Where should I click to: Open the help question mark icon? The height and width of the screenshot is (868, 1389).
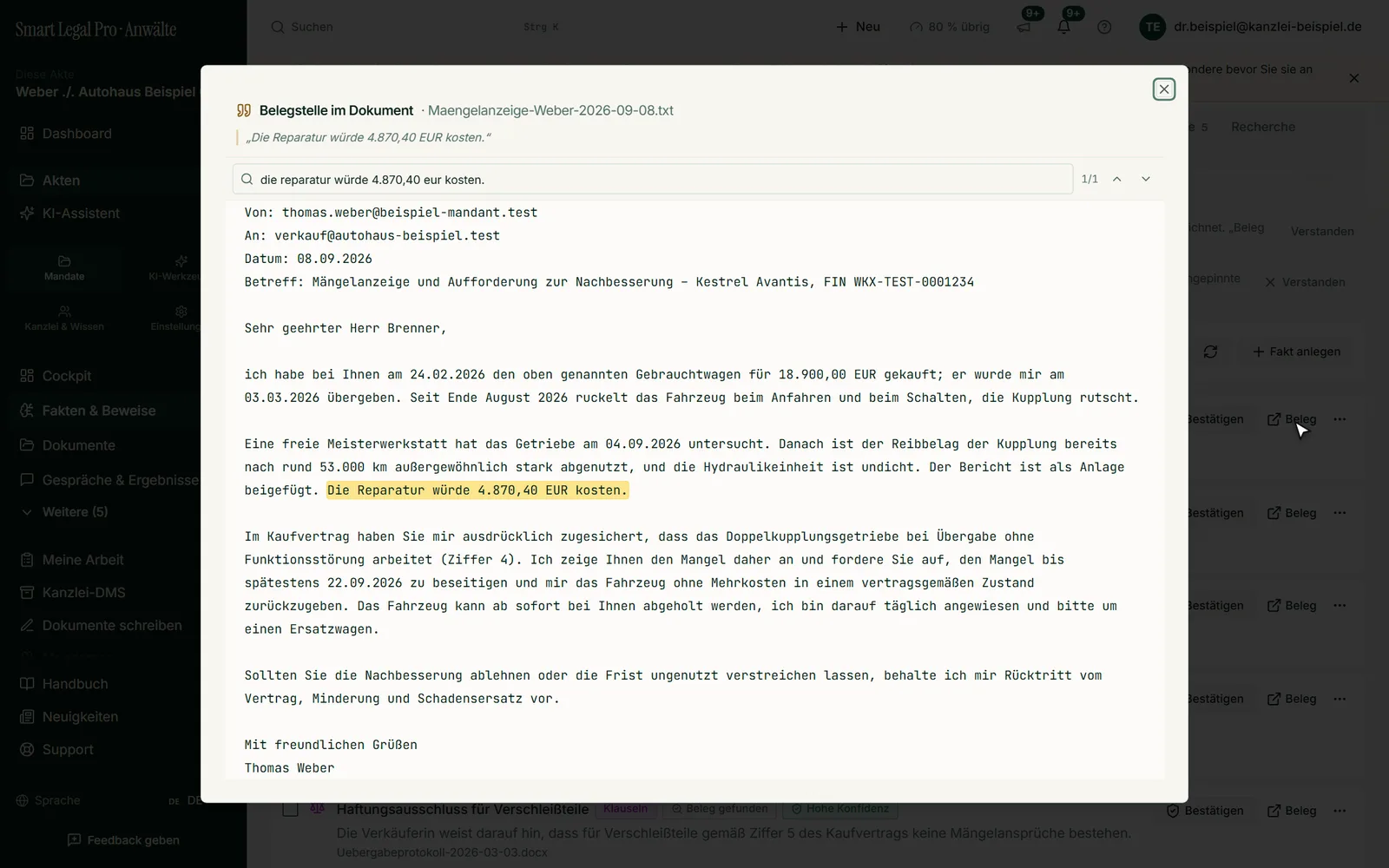point(1104,27)
